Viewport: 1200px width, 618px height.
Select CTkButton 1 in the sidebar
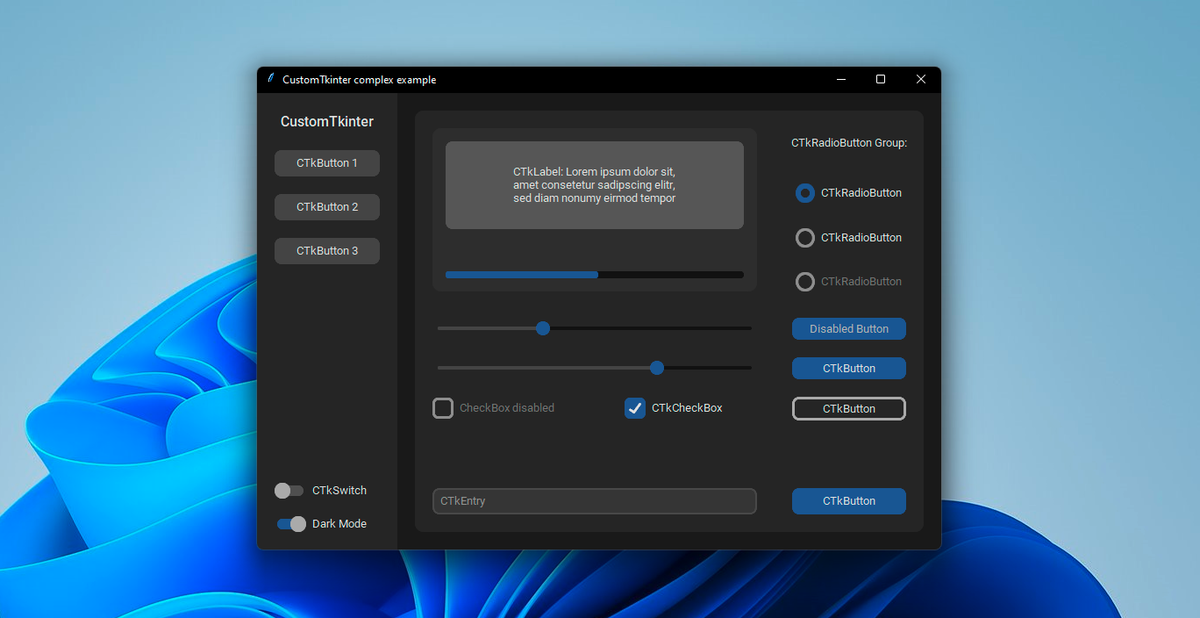(327, 163)
